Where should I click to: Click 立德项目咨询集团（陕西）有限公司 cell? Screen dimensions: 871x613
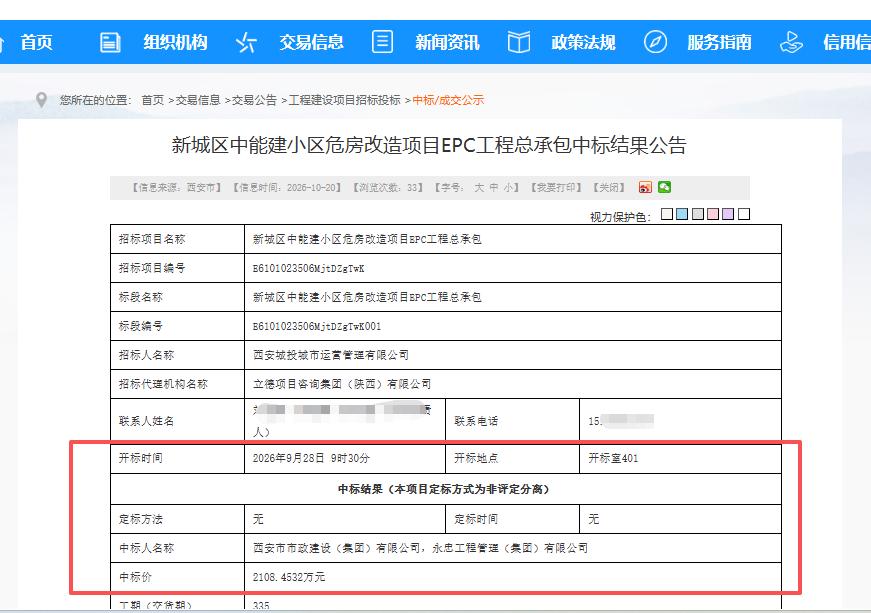coord(513,384)
